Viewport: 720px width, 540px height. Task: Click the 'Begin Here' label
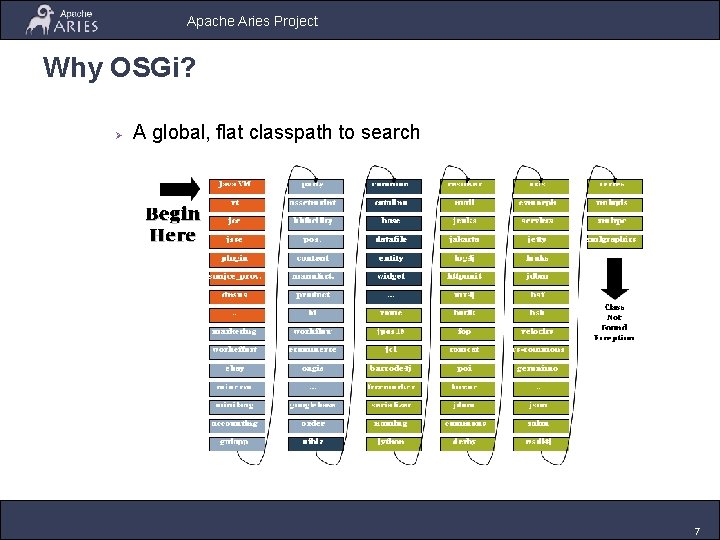173,225
